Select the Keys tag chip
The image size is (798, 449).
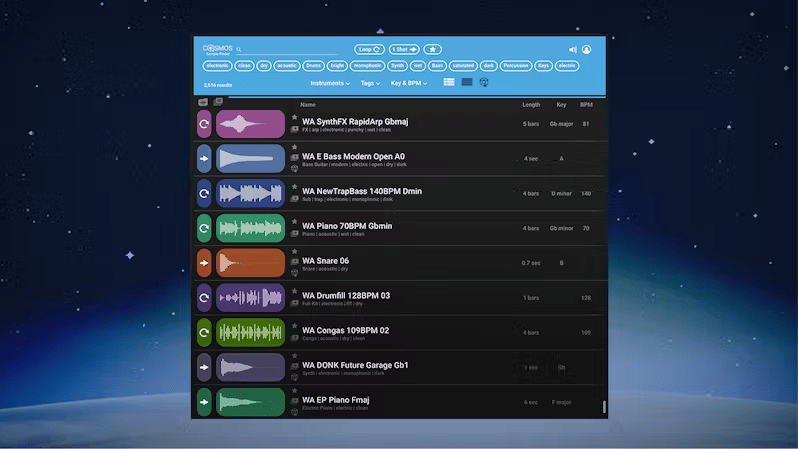pos(544,66)
